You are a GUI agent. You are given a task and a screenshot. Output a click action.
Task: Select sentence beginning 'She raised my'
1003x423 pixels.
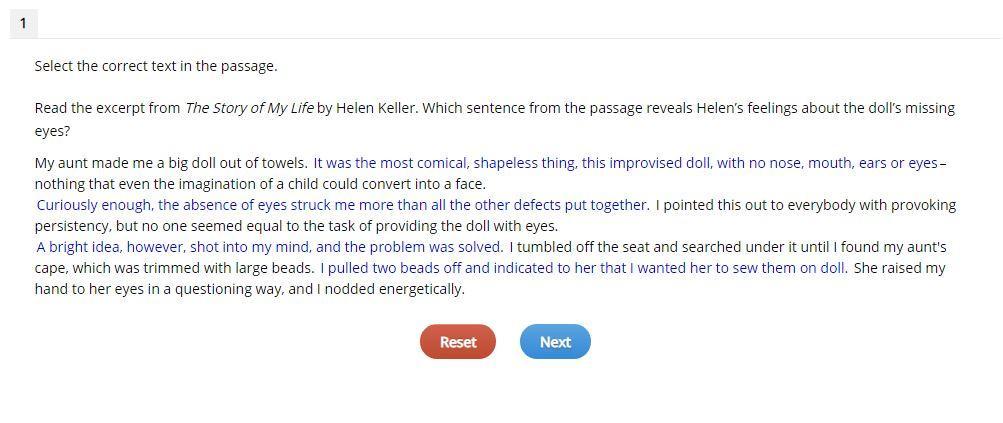899,268
